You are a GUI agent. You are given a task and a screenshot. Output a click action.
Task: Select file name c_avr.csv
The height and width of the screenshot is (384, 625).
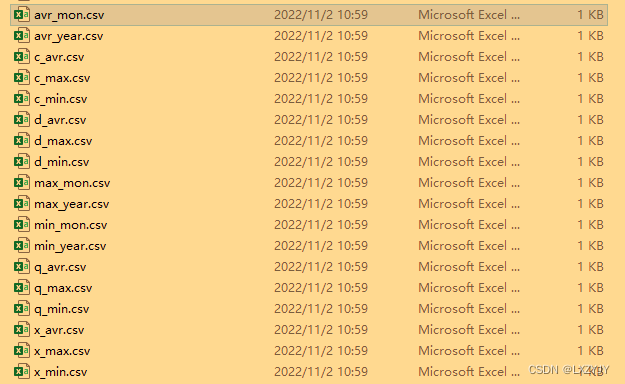(x=59, y=57)
